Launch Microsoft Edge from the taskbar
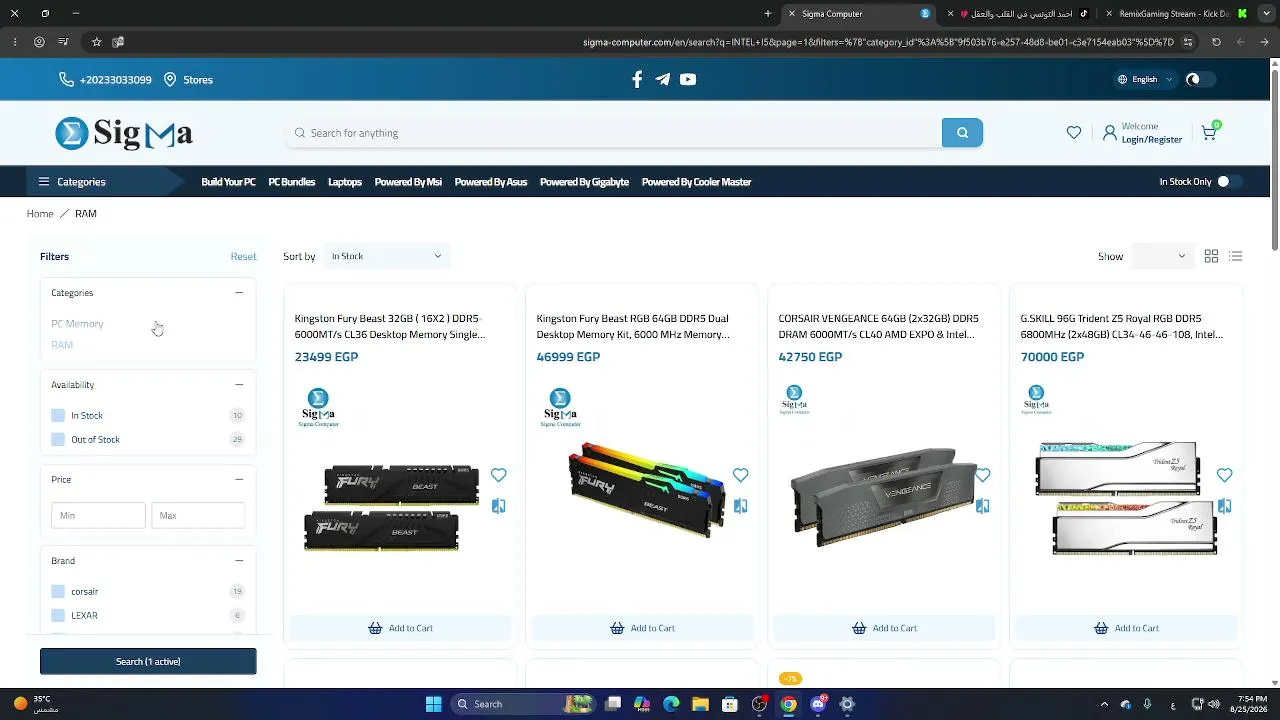 [671, 704]
